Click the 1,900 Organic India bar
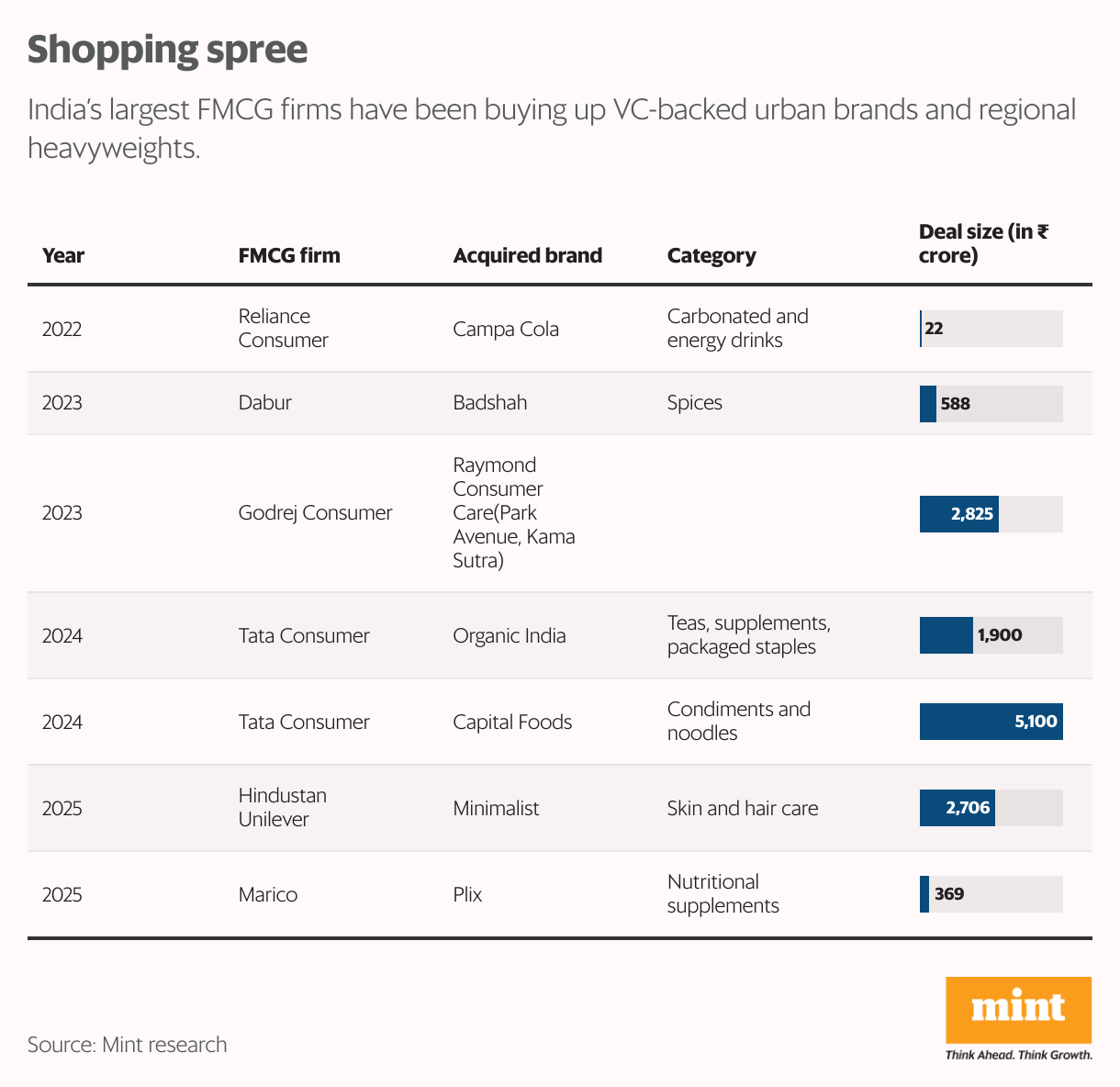Screen dimensions: 1120x1087 point(946,635)
